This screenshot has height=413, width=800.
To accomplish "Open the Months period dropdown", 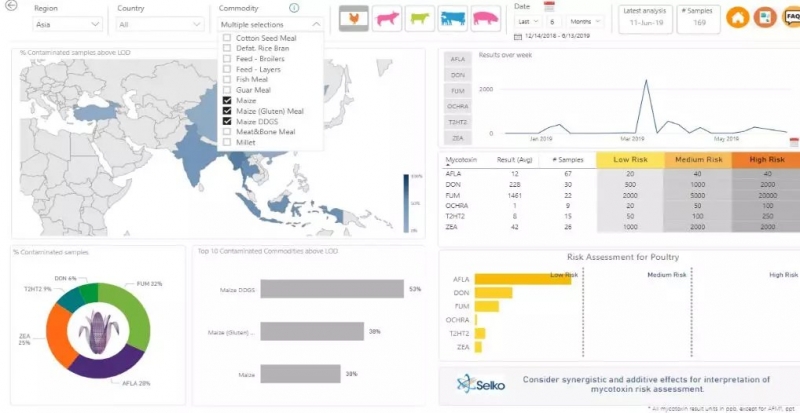I will point(585,21).
